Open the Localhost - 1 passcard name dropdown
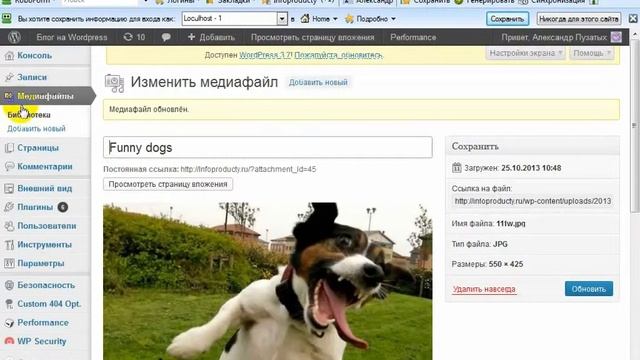Viewport: 640px width, 360px height. click(282, 19)
